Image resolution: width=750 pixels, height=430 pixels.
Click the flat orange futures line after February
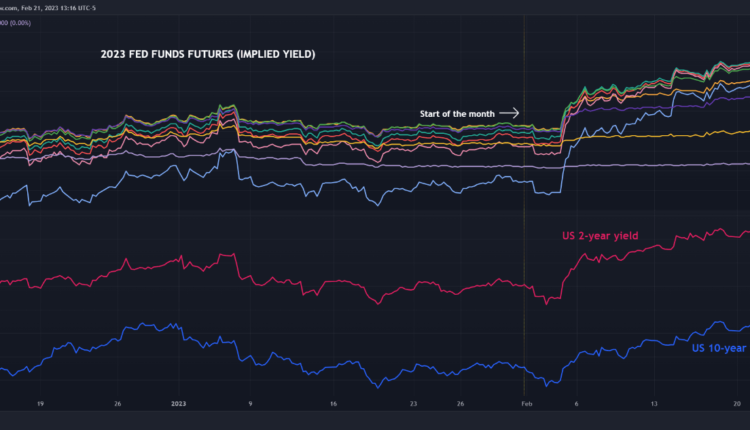point(650,135)
